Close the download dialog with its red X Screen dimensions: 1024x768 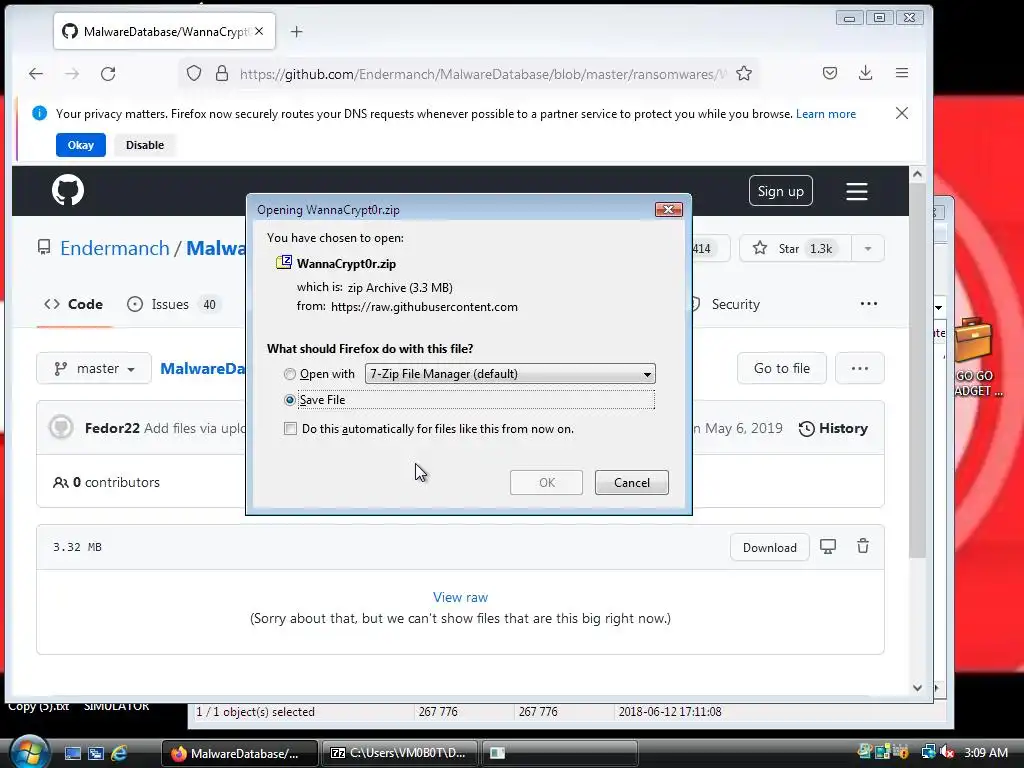click(669, 209)
